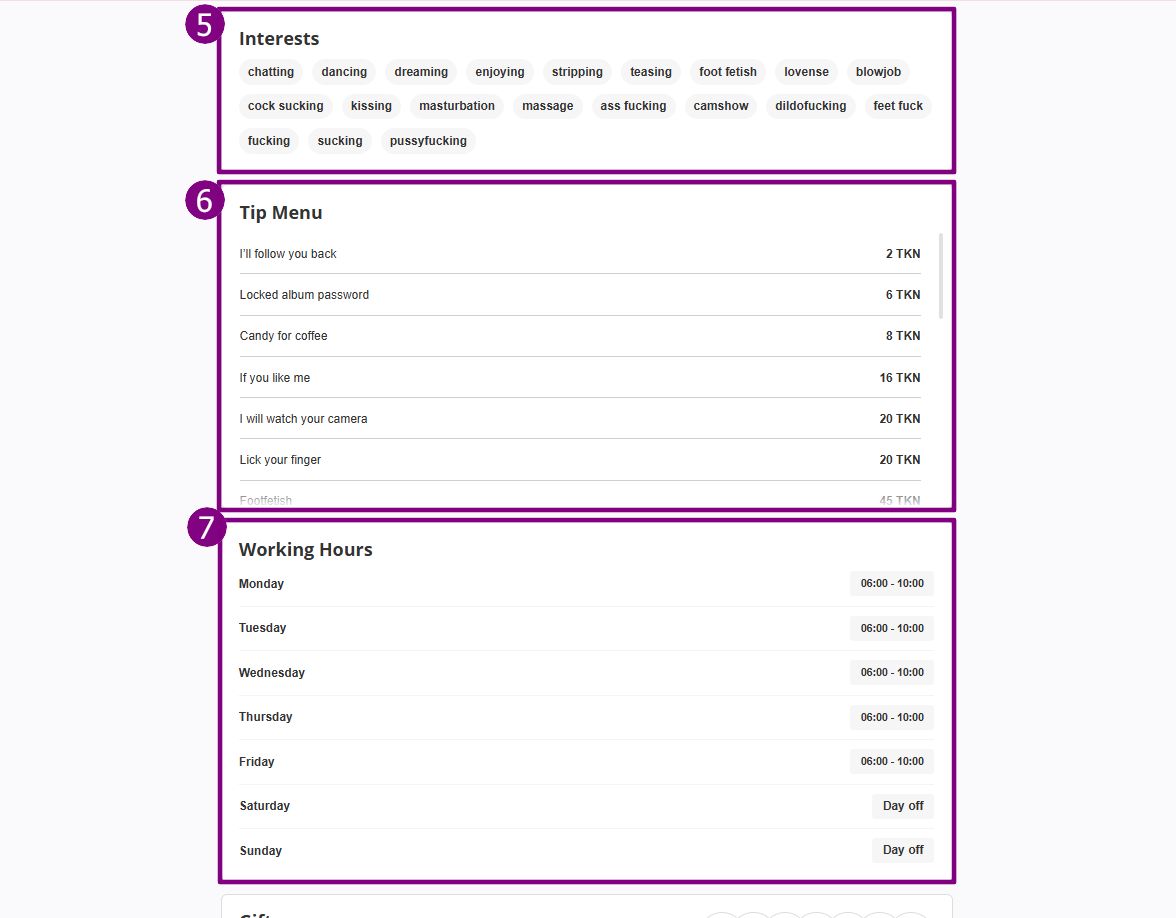Click the "kissing" interest tag

pyautogui.click(x=371, y=106)
